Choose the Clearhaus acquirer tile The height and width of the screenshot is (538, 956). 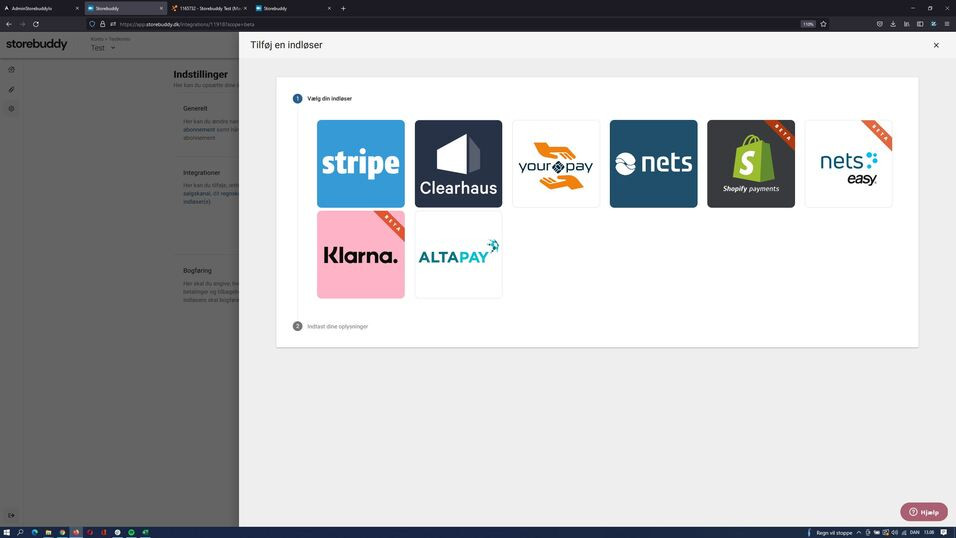tap(458, 164)
